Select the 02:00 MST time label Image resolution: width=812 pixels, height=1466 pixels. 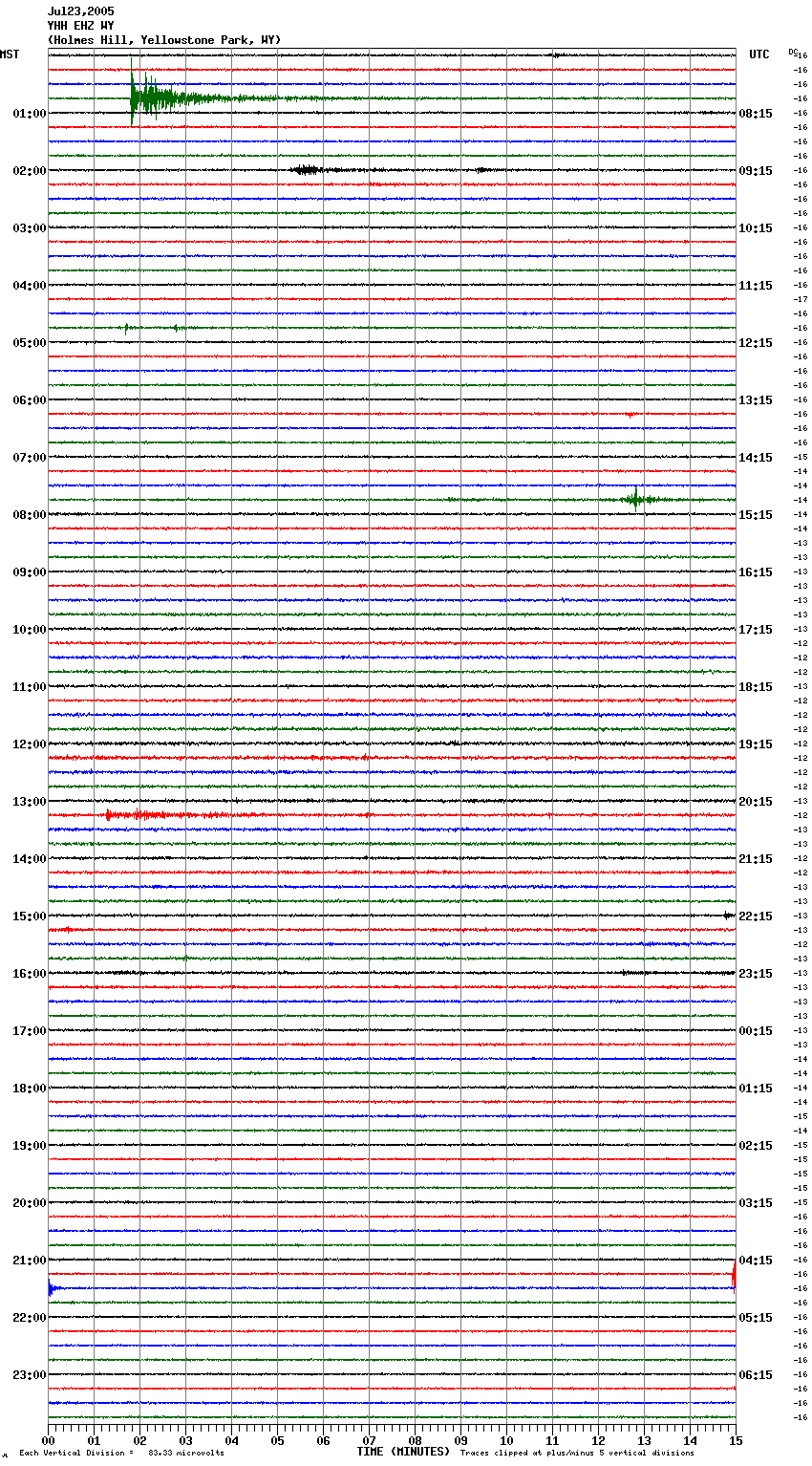[30, 171]
